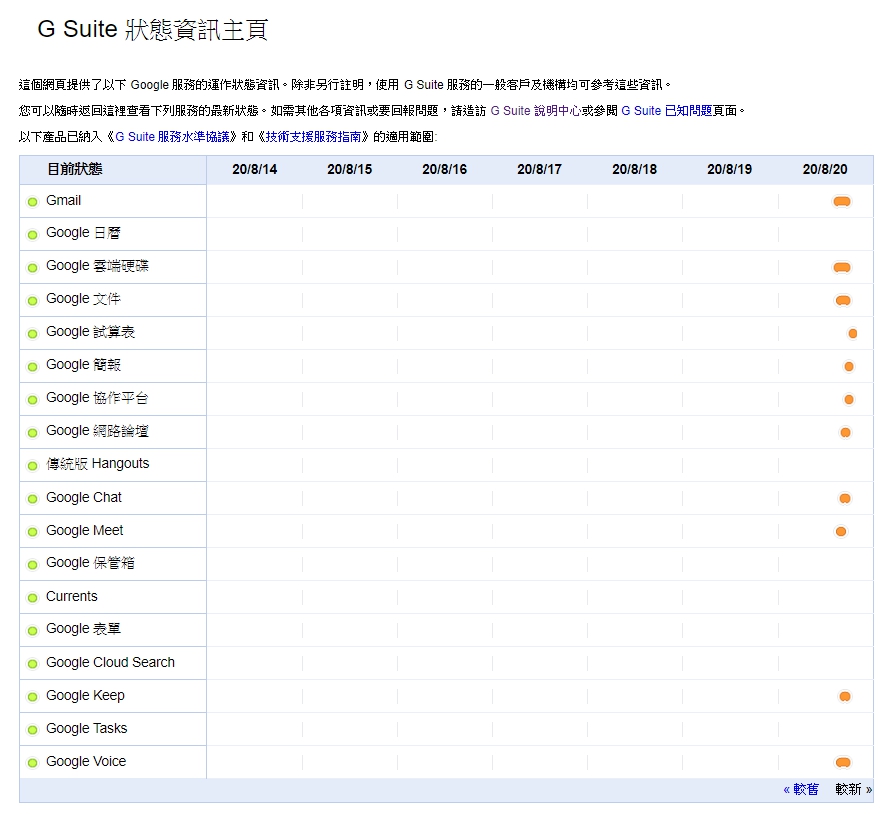The height and width of the screenshot is (821, 894).
Task: Click the Google Cloud Search service name
Action: coord(110,663)
